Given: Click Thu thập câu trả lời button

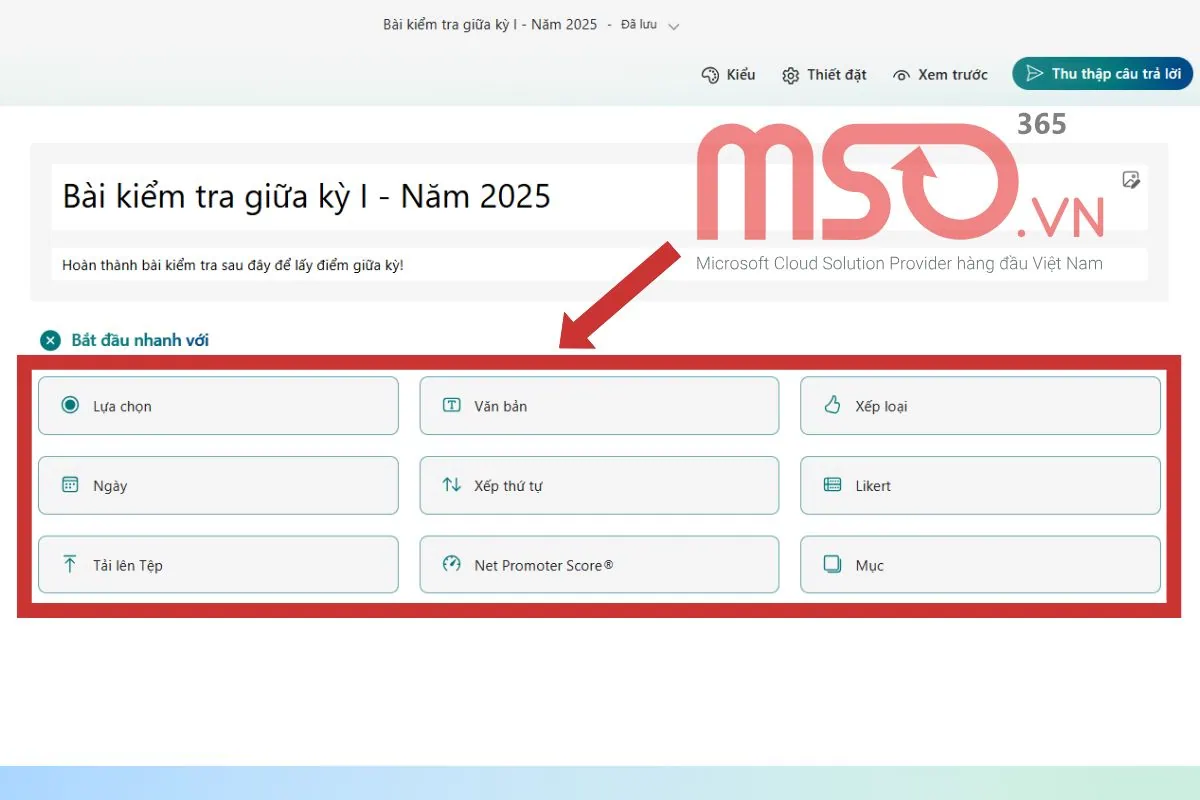Looking at the screenshot, I should click(x=1102, y=74).
